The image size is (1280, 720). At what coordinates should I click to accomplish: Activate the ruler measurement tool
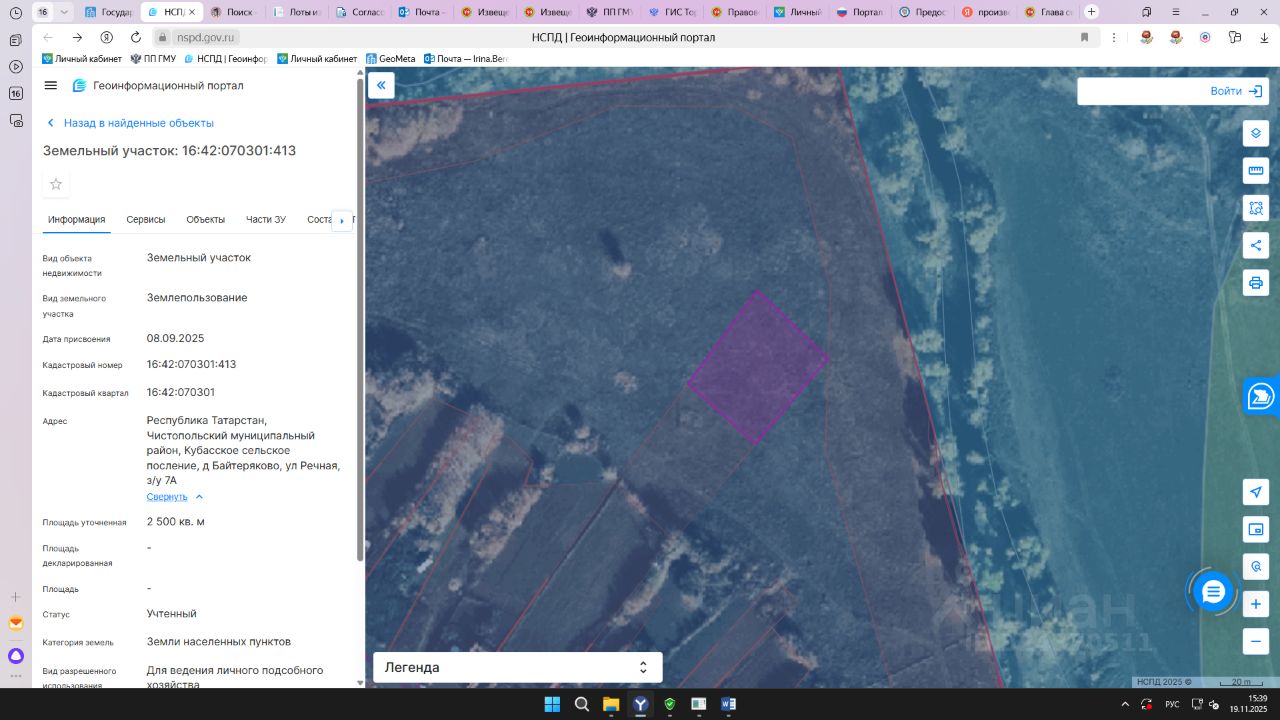1256,170
